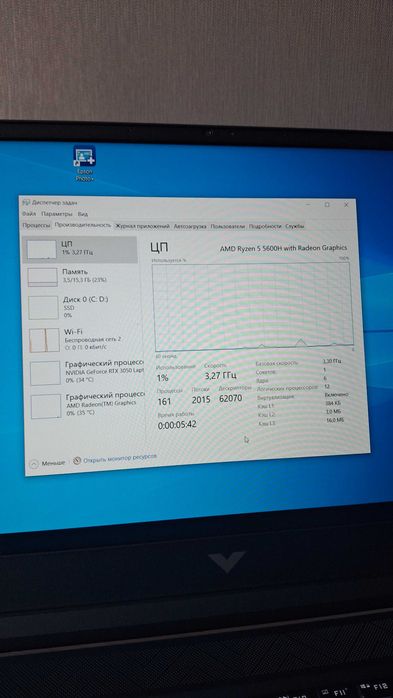Image resolution: width=393 pixels, height=698 pixels.
Task: Open the Подробности tab
Action: (x=265, y=226)
